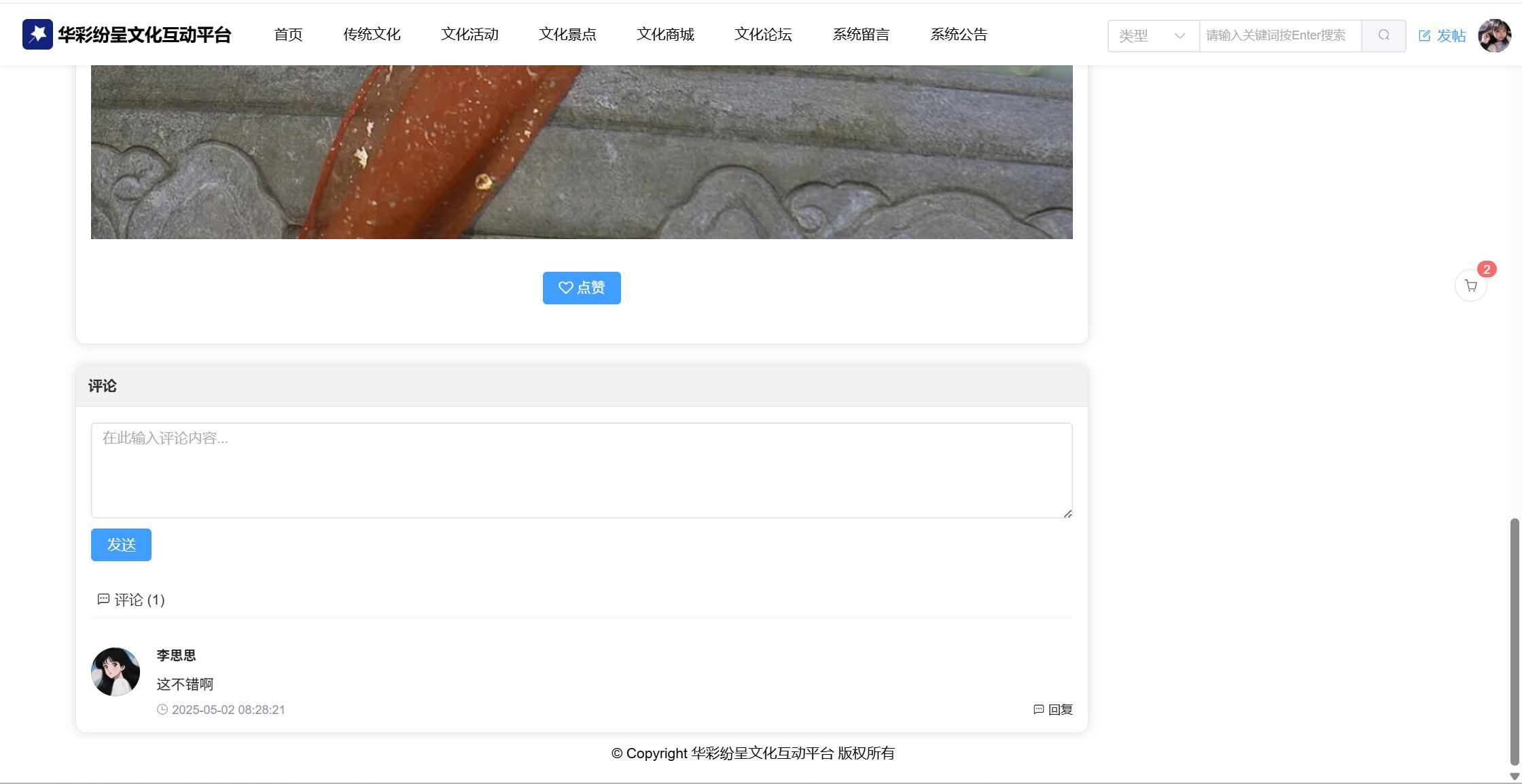The width and height of the screenshot is (1522, 784).
Task: Click 回复 reply on 李思思's comment
Action: coord(1052,709)
